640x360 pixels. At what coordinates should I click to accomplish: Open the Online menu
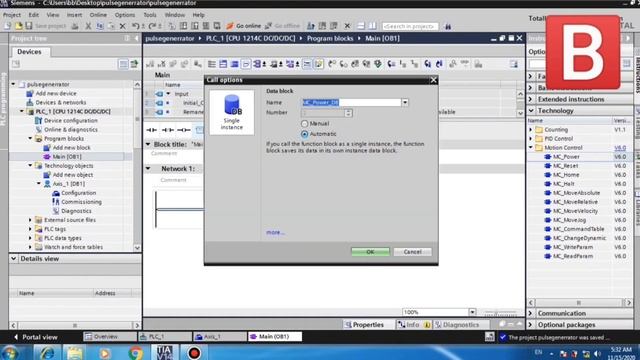coord(98,15)
